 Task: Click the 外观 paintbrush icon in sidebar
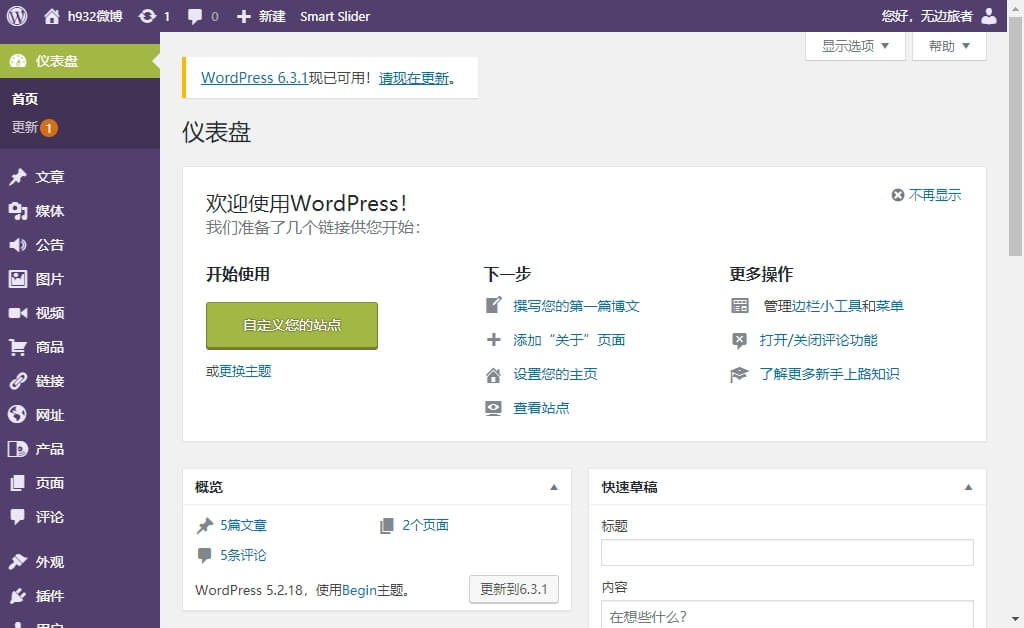coord(18,561)
